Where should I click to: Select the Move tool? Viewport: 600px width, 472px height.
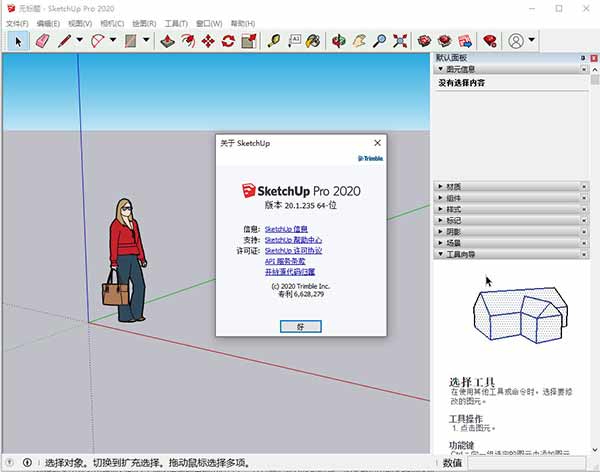pyautogui.click(x=208, y=41)
